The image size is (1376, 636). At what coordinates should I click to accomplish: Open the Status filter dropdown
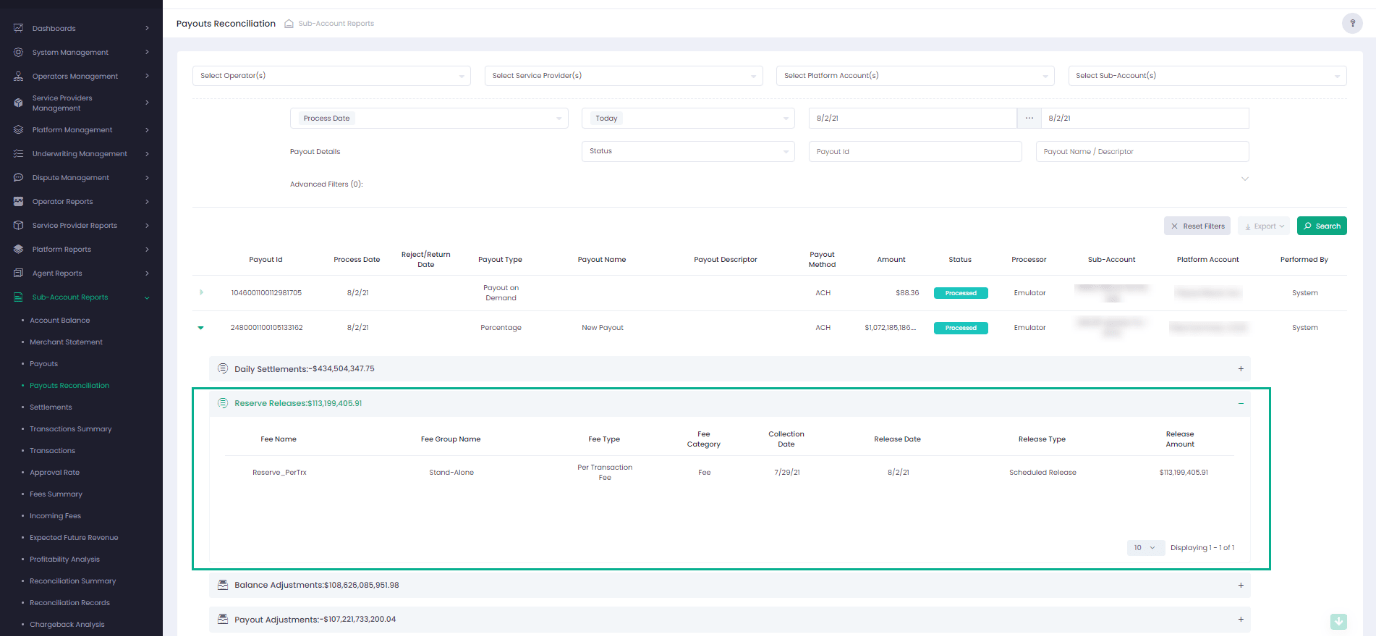coord(688,151)
